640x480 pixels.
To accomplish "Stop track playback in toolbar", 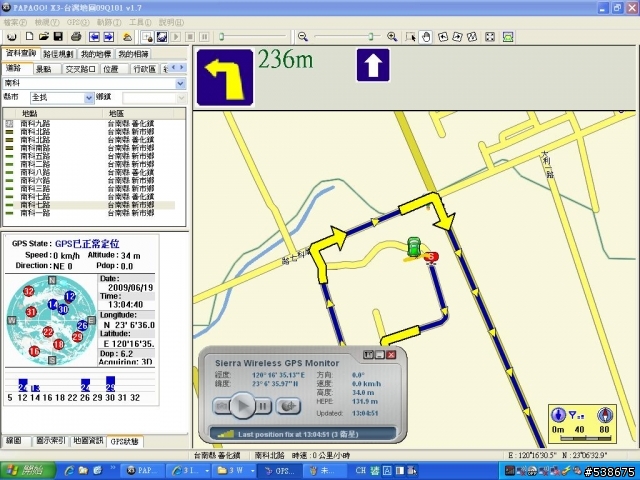I will (x=190, y=37).
